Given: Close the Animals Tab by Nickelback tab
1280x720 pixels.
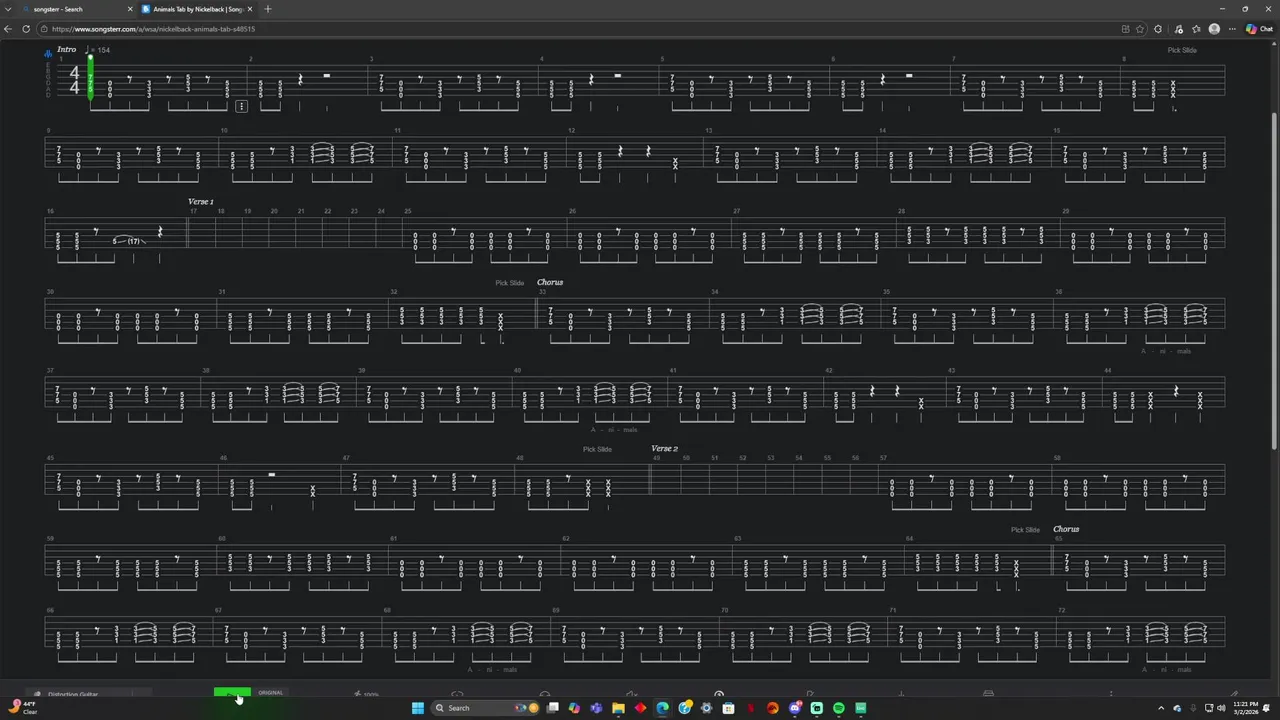Looking at the screenshot, I should pos(251,9).
